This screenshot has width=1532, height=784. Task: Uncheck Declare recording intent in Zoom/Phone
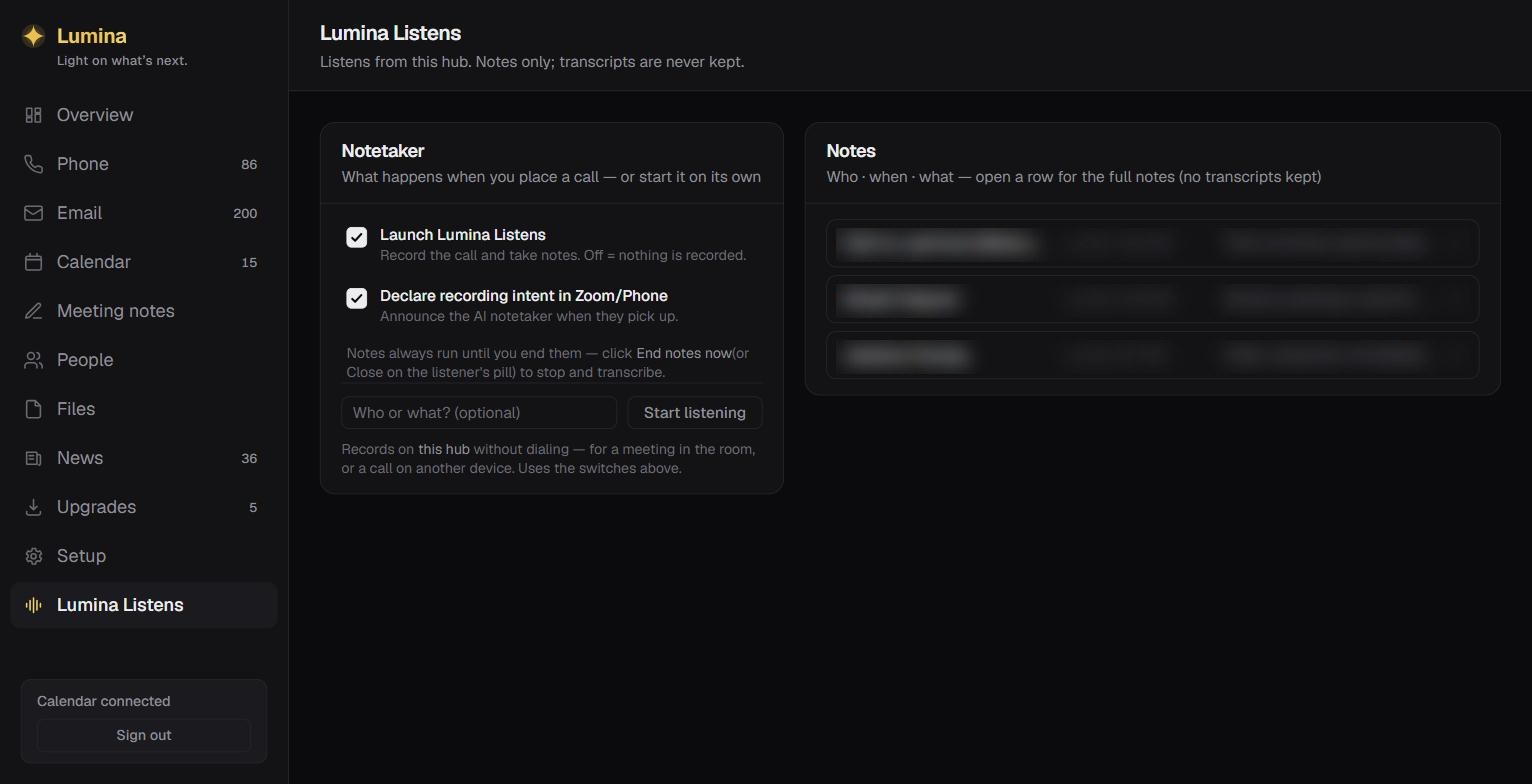pos(357,298)
